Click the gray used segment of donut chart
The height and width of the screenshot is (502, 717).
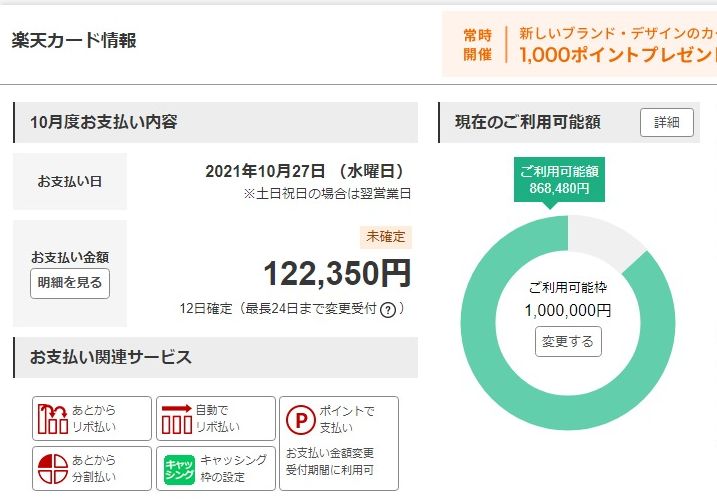pos(601,238)
